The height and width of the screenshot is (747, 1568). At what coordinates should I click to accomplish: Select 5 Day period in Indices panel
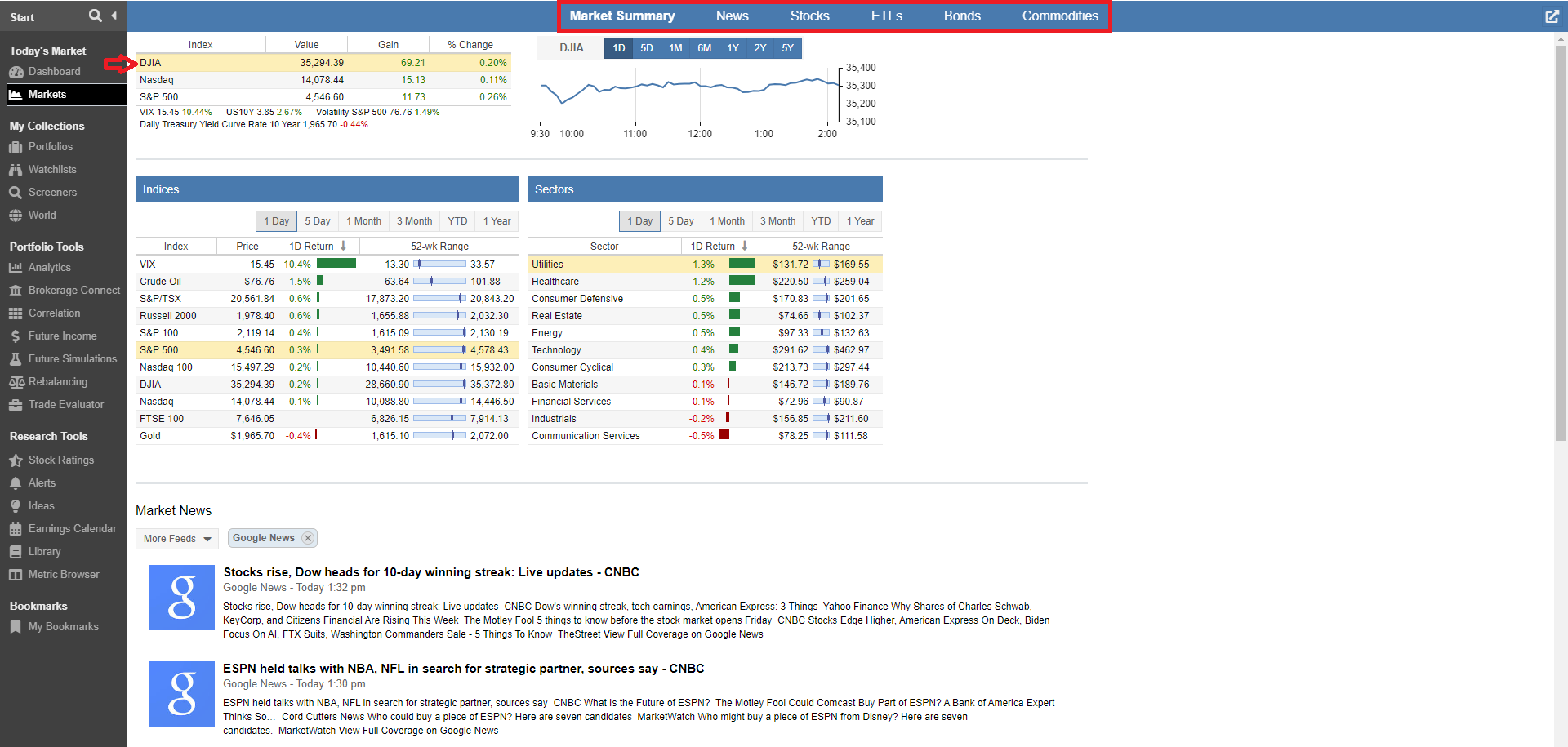(318, 221)
